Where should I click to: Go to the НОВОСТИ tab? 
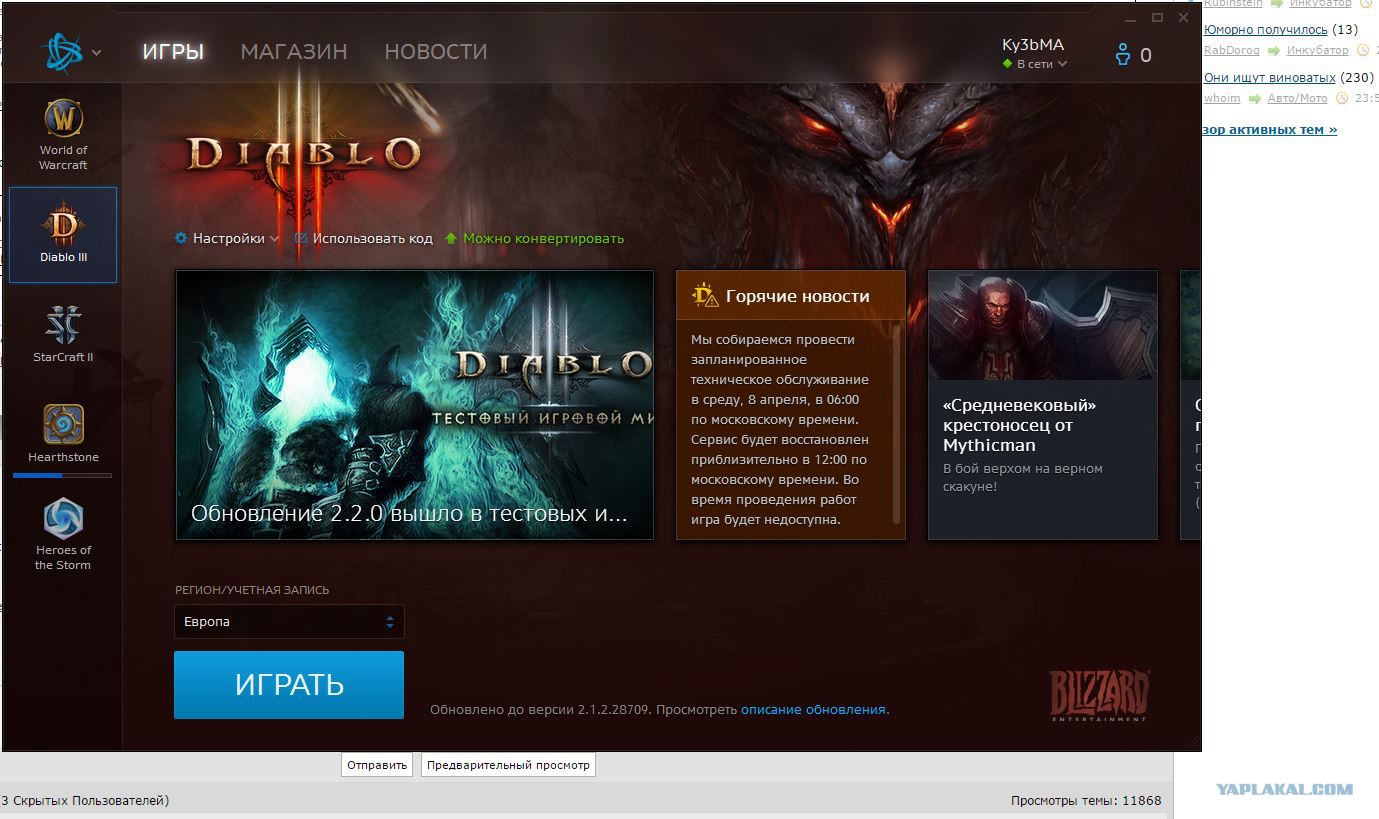436,51
